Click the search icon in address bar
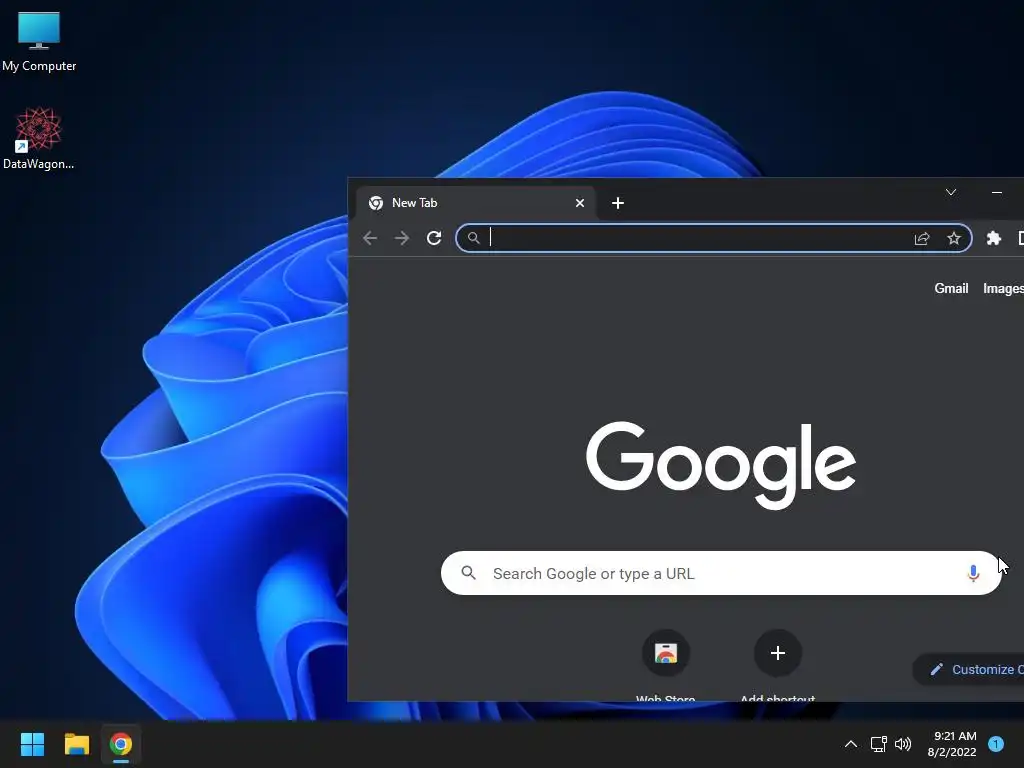1024x768 pixels. (473, 238)
